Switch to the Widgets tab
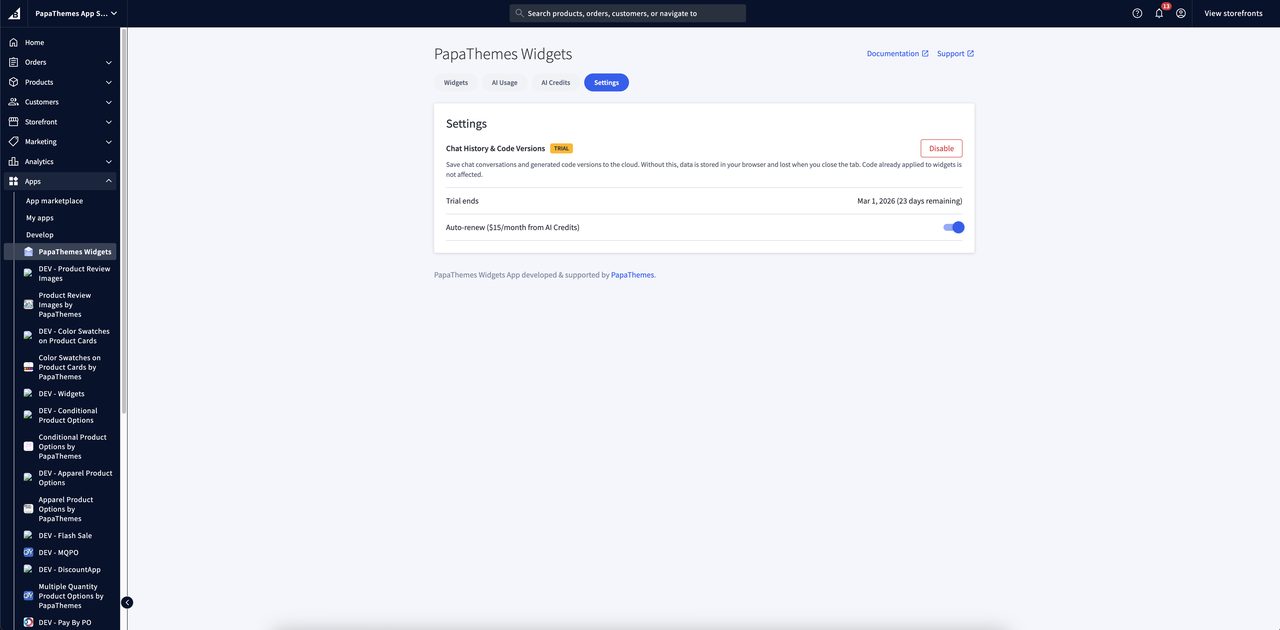Image resolution: width=1280 pixels, height=630 pixels. (458, 82)
